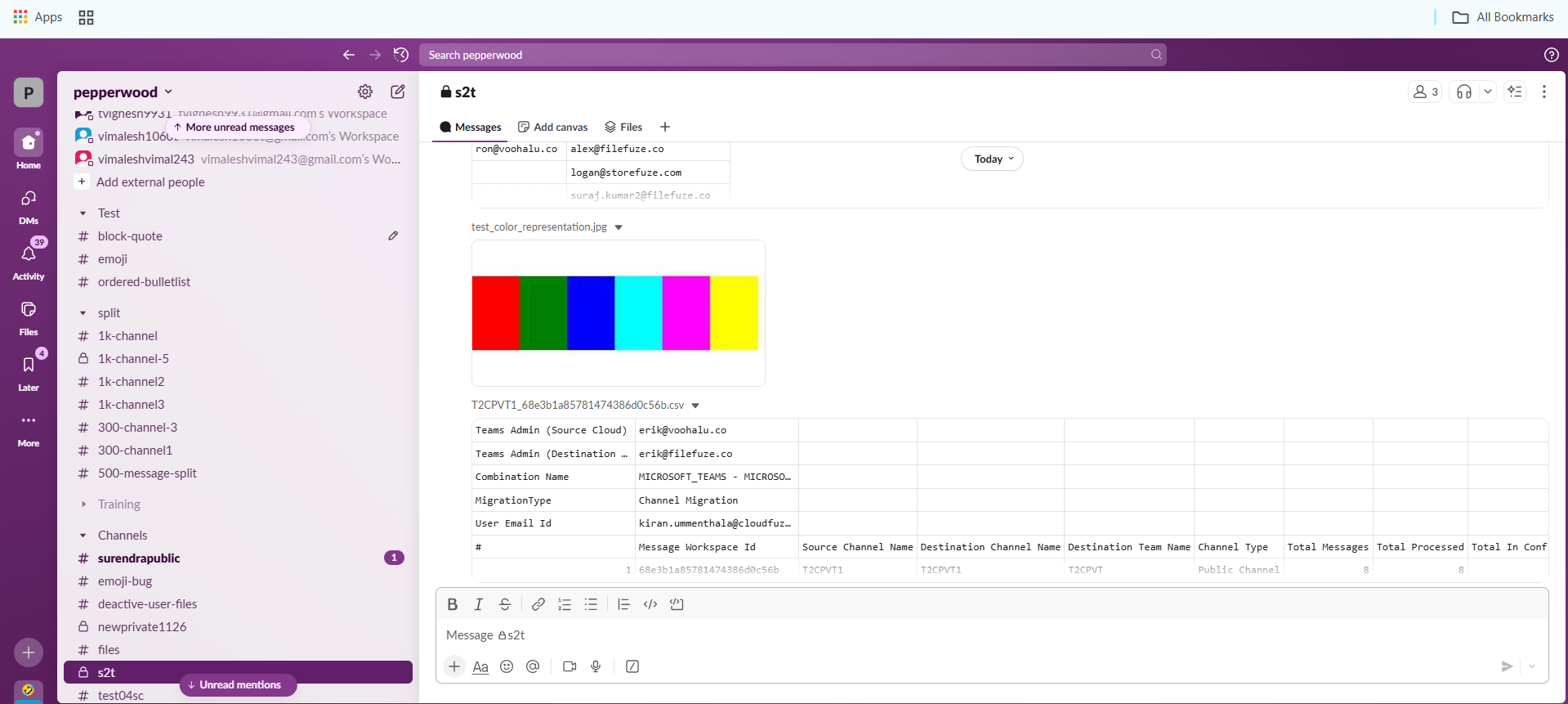The width and height of the screenshot is (1568, 704).
Task: Toggle code block formatting
Action: [x=677, y=604]
